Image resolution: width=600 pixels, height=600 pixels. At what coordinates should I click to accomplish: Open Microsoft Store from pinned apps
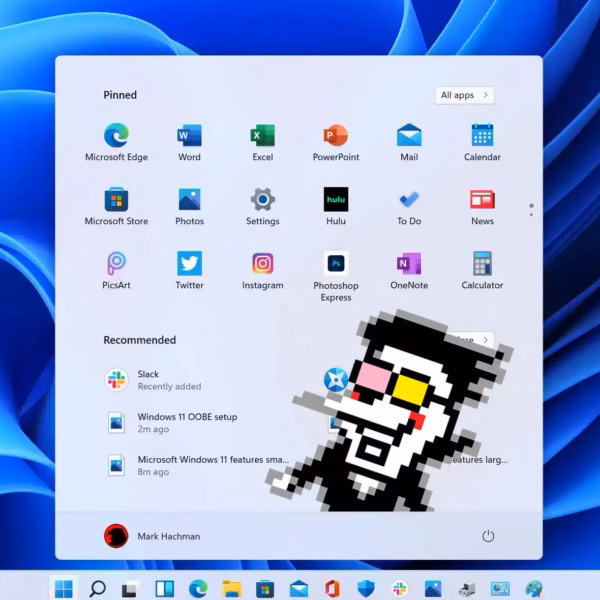(x=116, y=206)
